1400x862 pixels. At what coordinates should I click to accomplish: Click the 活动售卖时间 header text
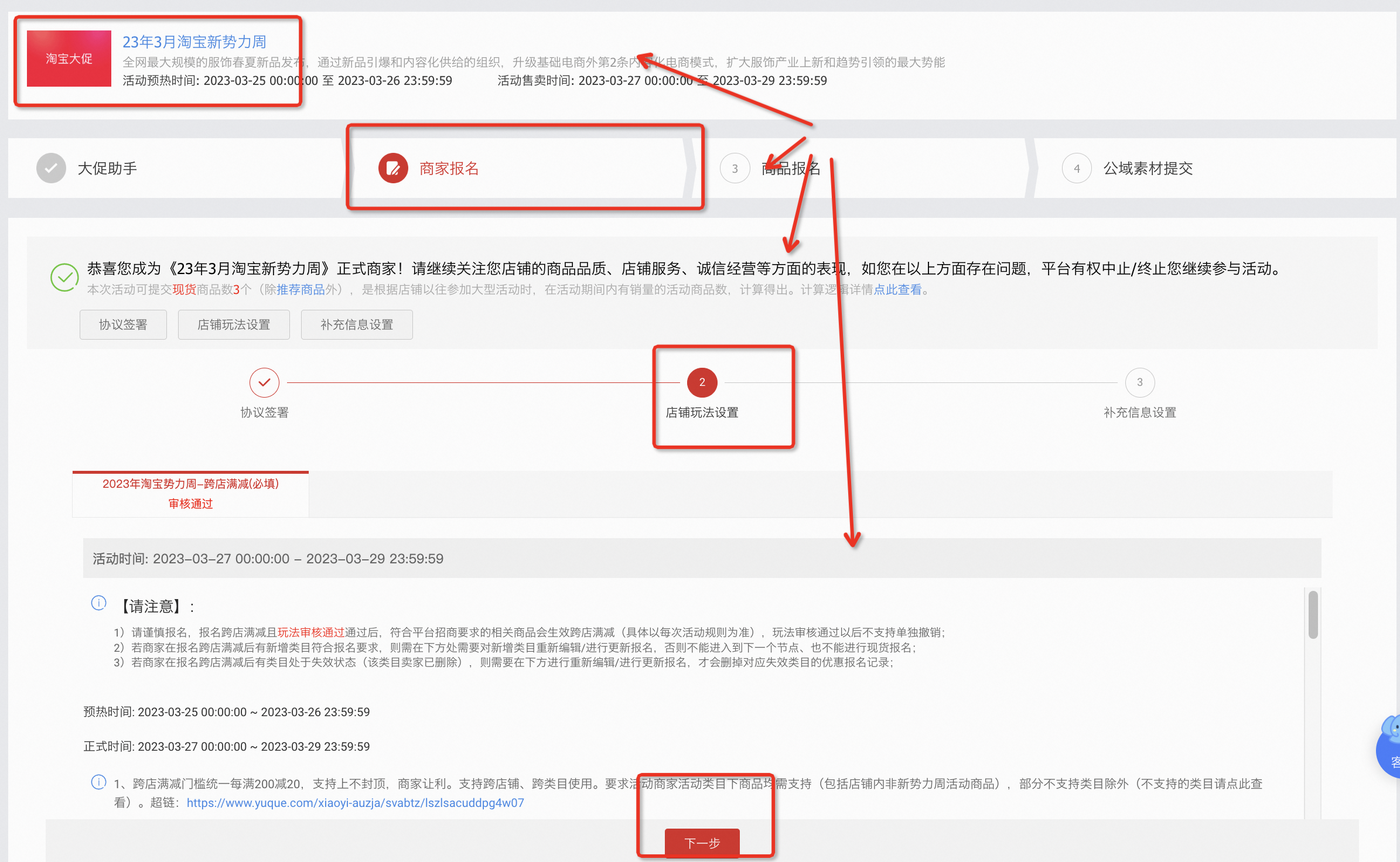663,81
